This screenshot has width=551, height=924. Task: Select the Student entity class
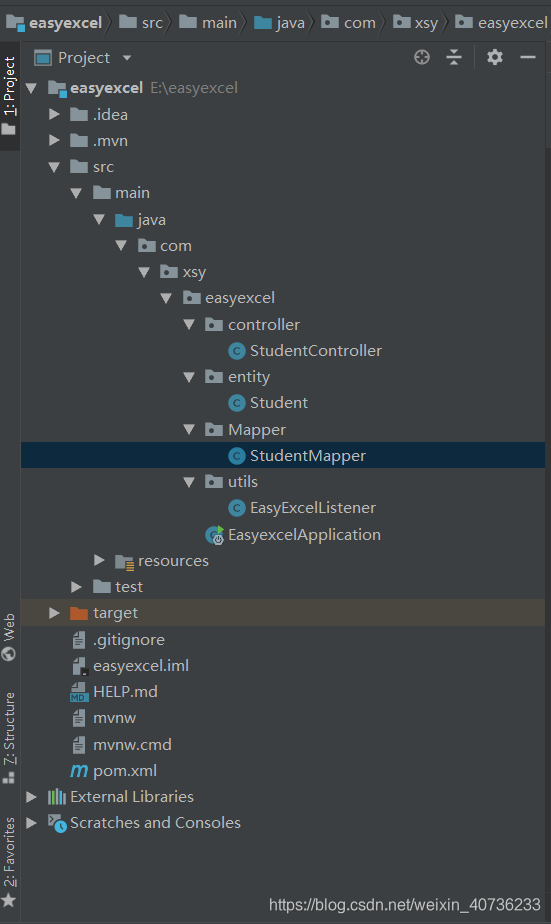coord(279,403)
